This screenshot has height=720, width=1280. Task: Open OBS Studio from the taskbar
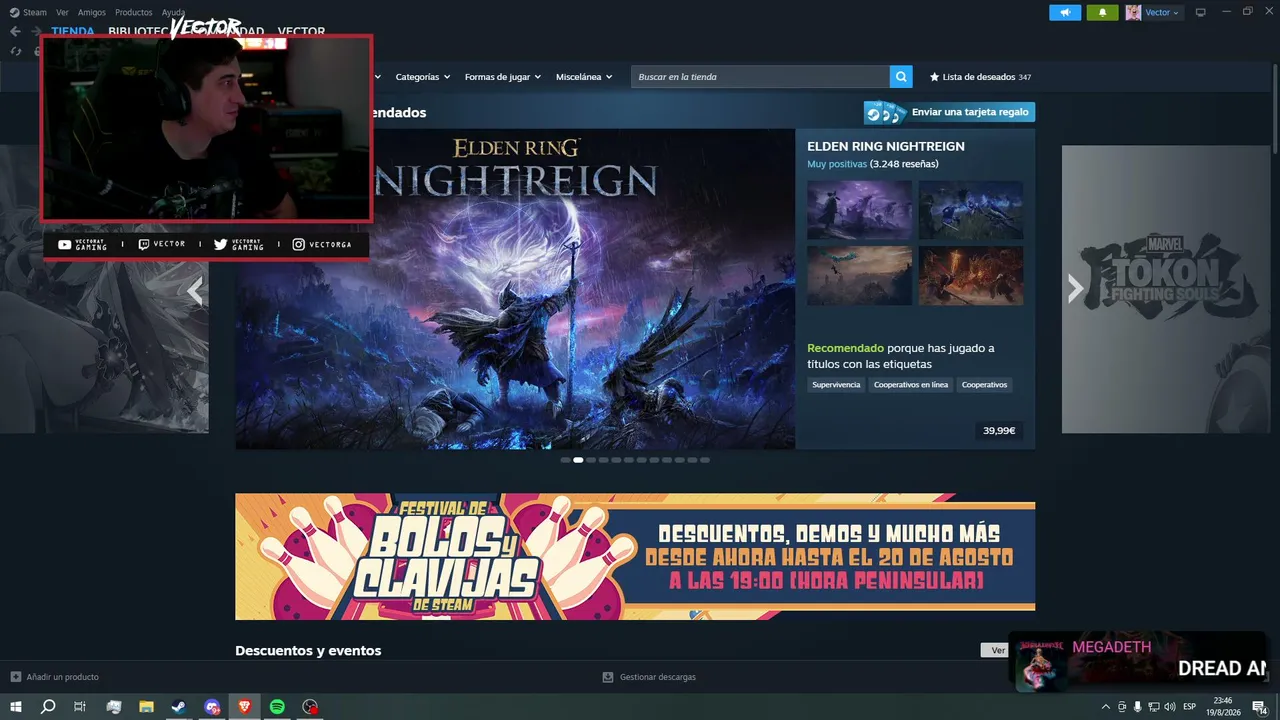point(310,707)
